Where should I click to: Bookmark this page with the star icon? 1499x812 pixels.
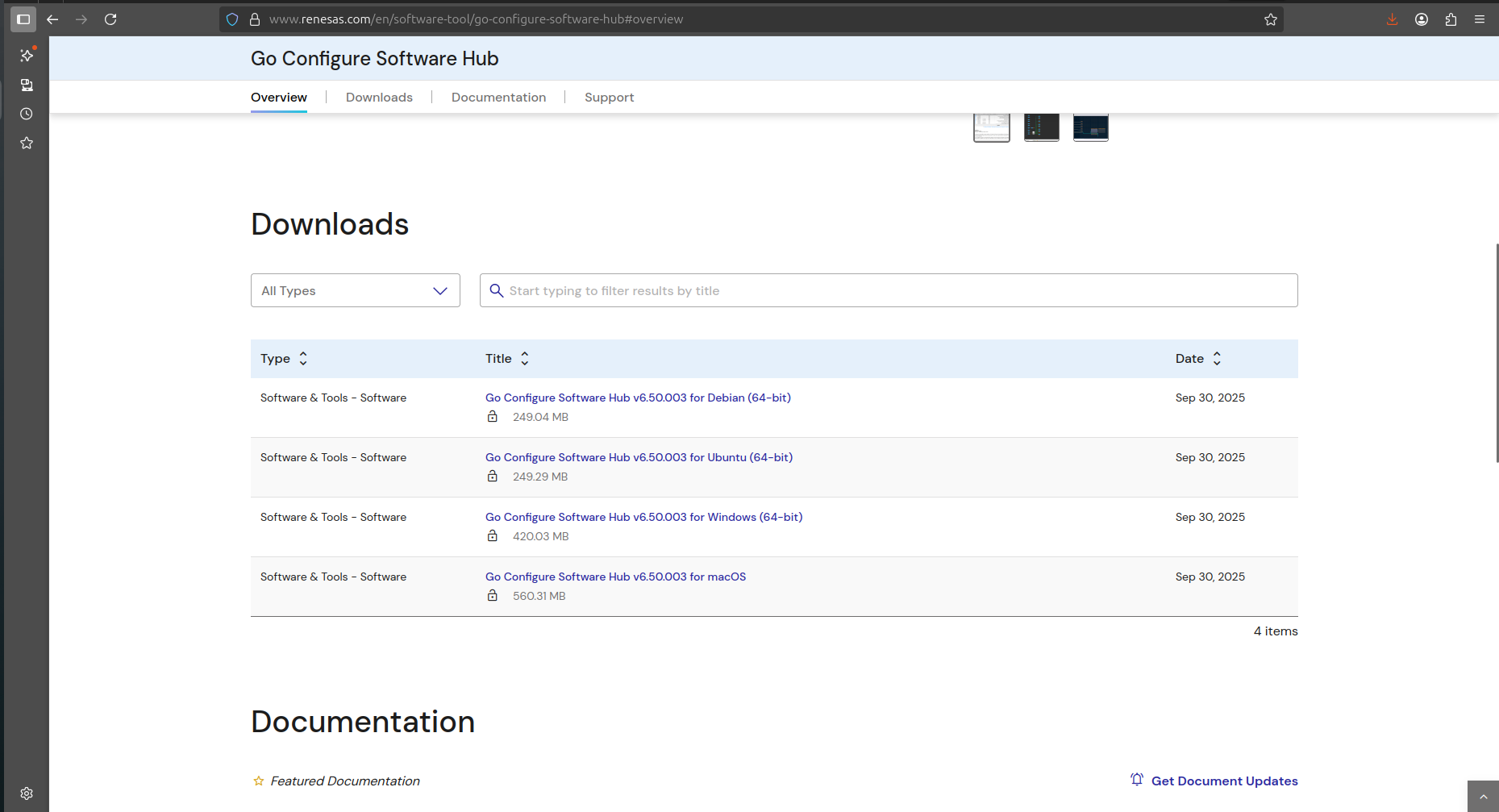[1270, 19]
